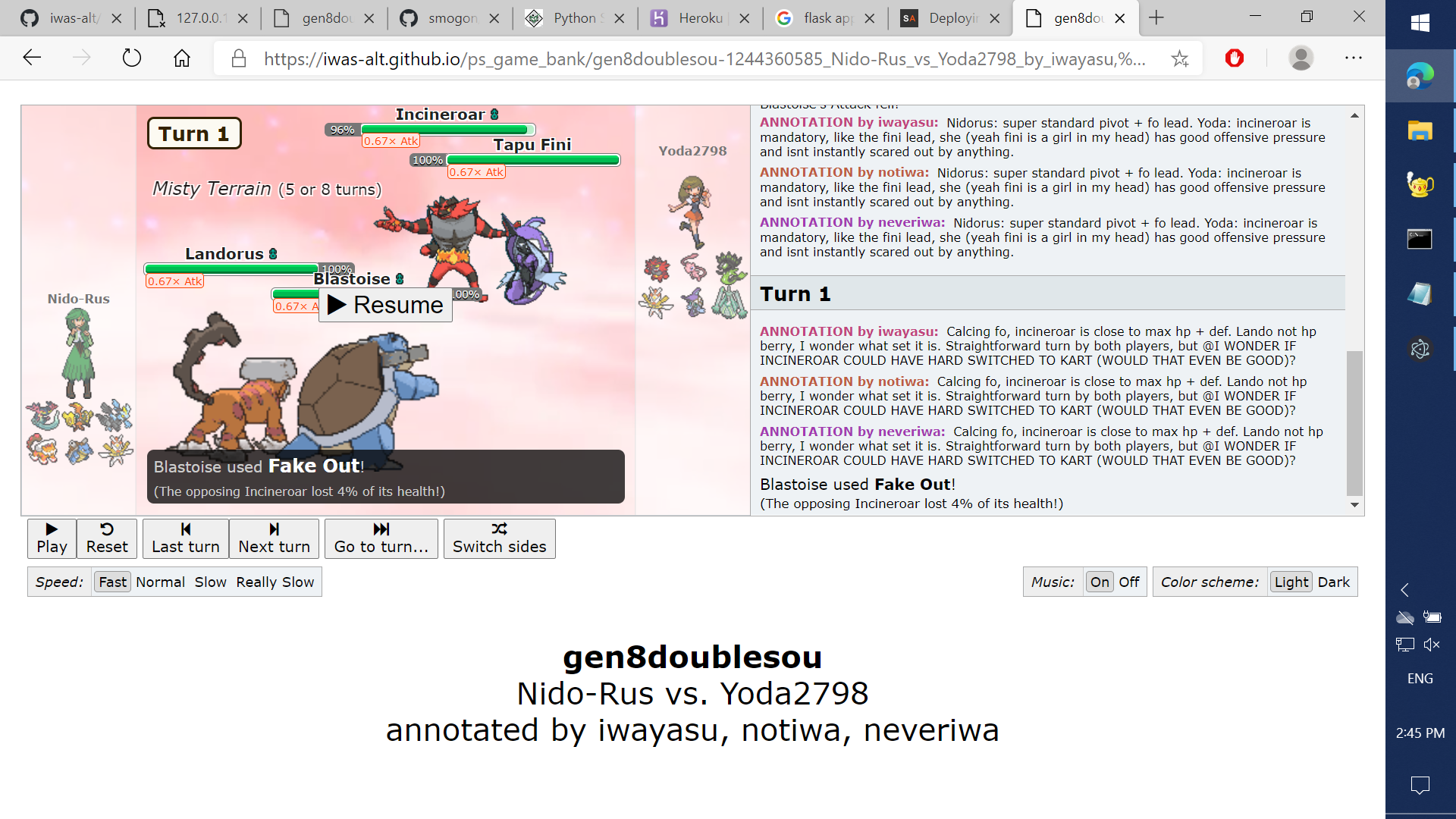Add page to favorites star icon

pyautogui.click(x=1179, y=58)
